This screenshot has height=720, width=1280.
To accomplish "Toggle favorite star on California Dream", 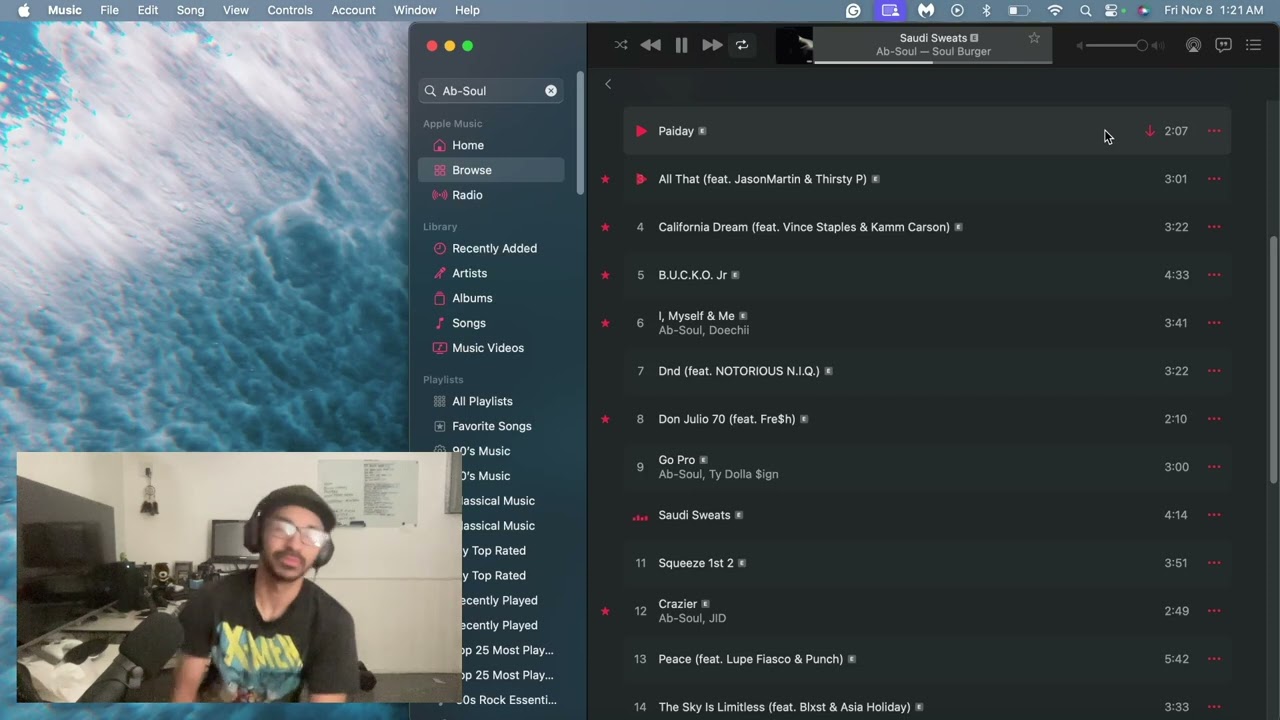I will pyautogui.click(x=605, y=227).
